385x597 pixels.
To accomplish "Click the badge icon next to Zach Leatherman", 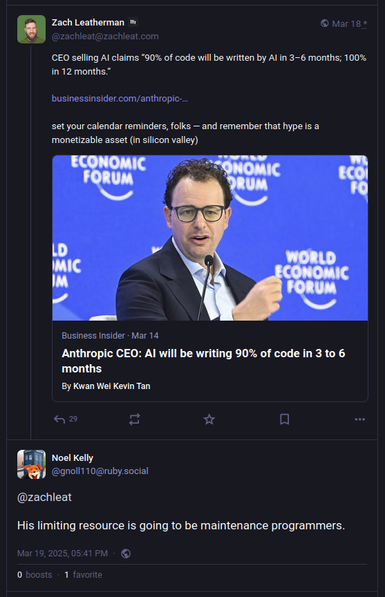I will click(133, 22).
